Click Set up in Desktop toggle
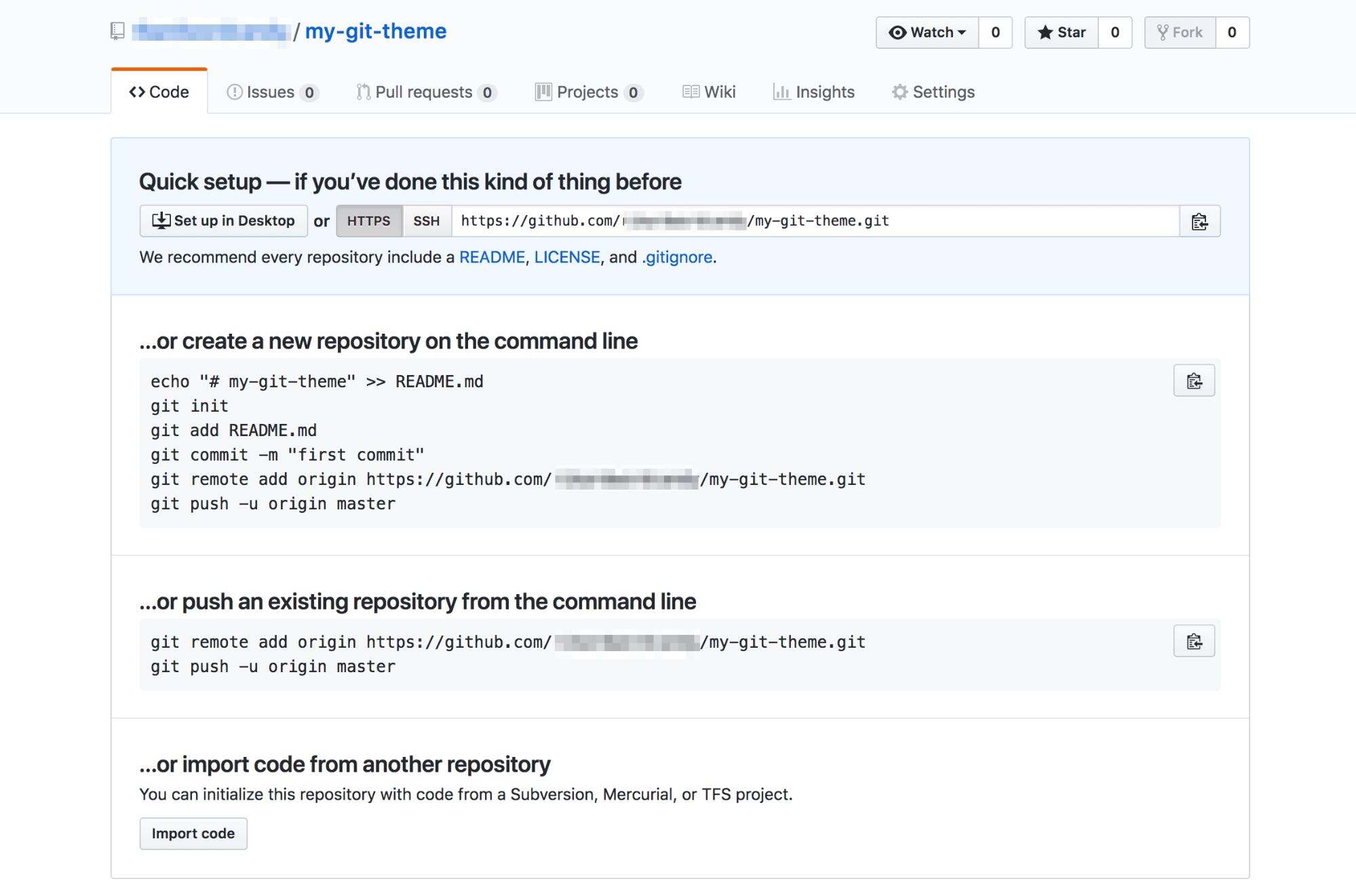Screen dimensions: 1356x896 pos(223,219)
